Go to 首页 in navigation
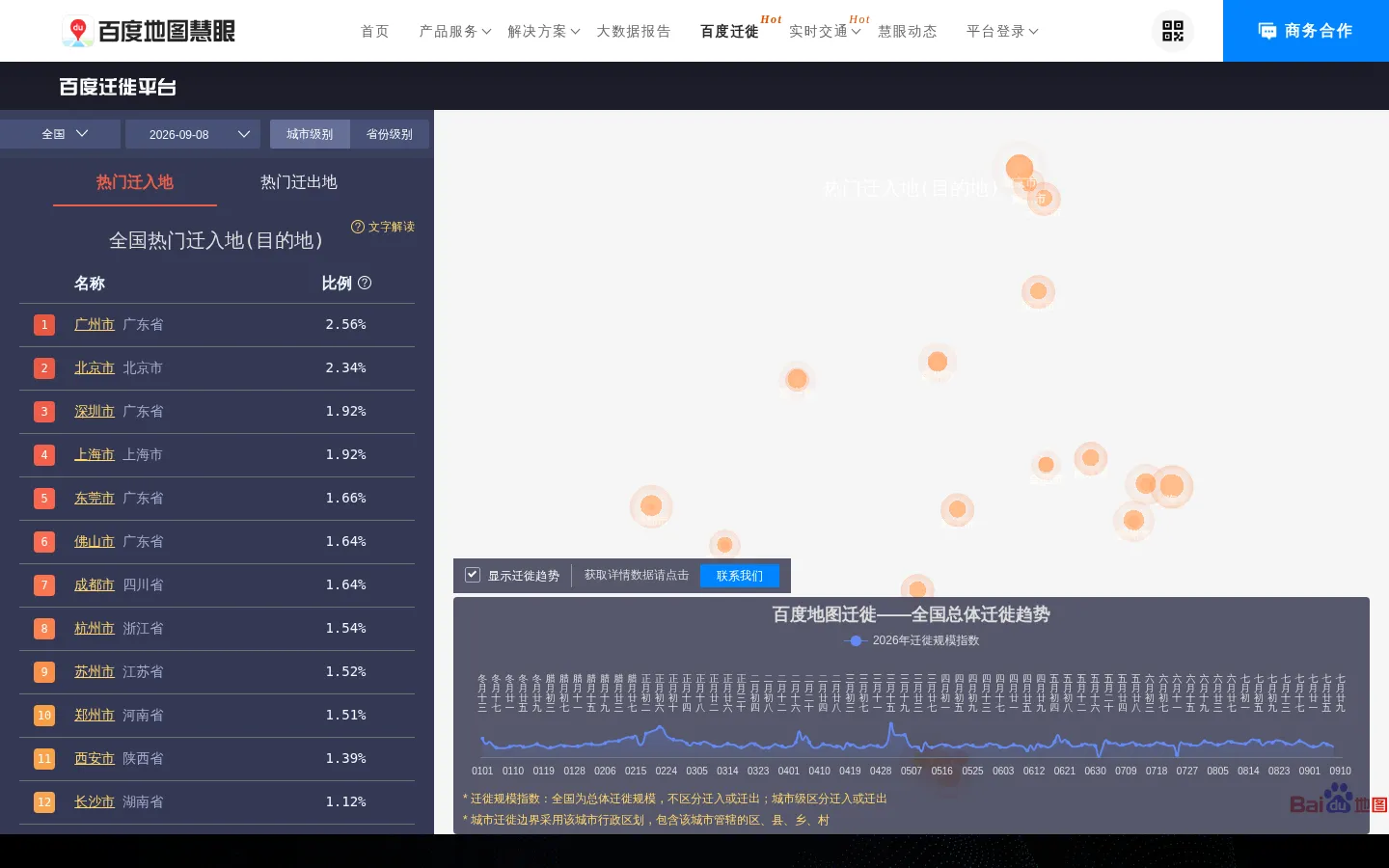 [375, 31]
